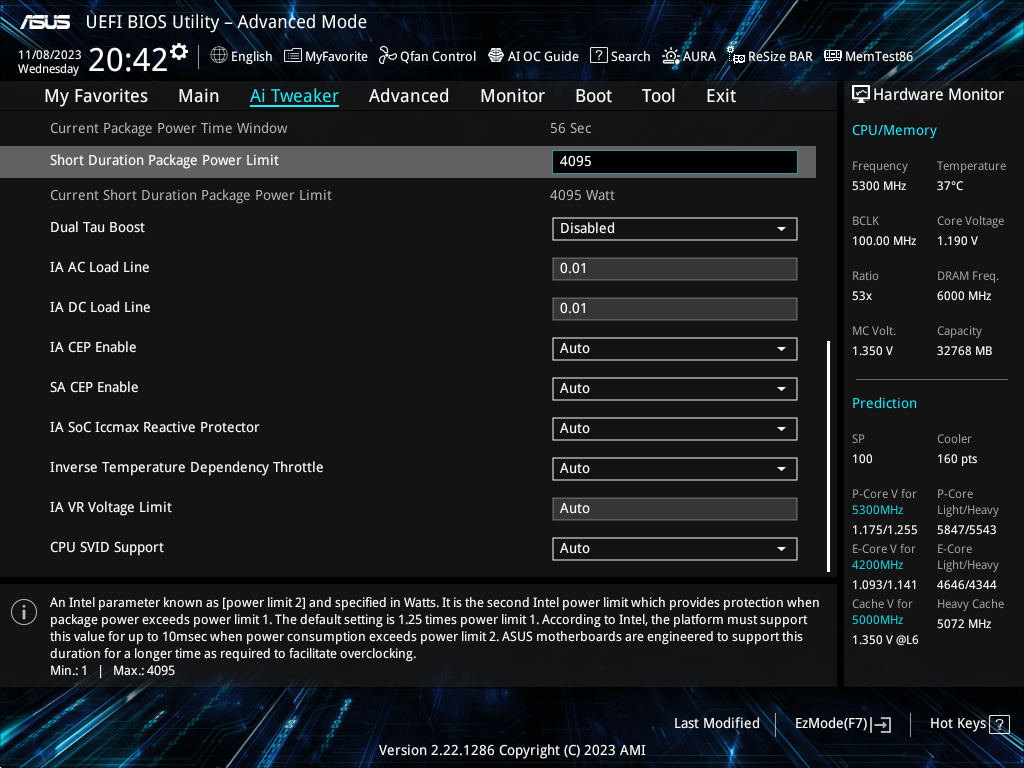Click the IA DC Load Line field

pos(675,309)
